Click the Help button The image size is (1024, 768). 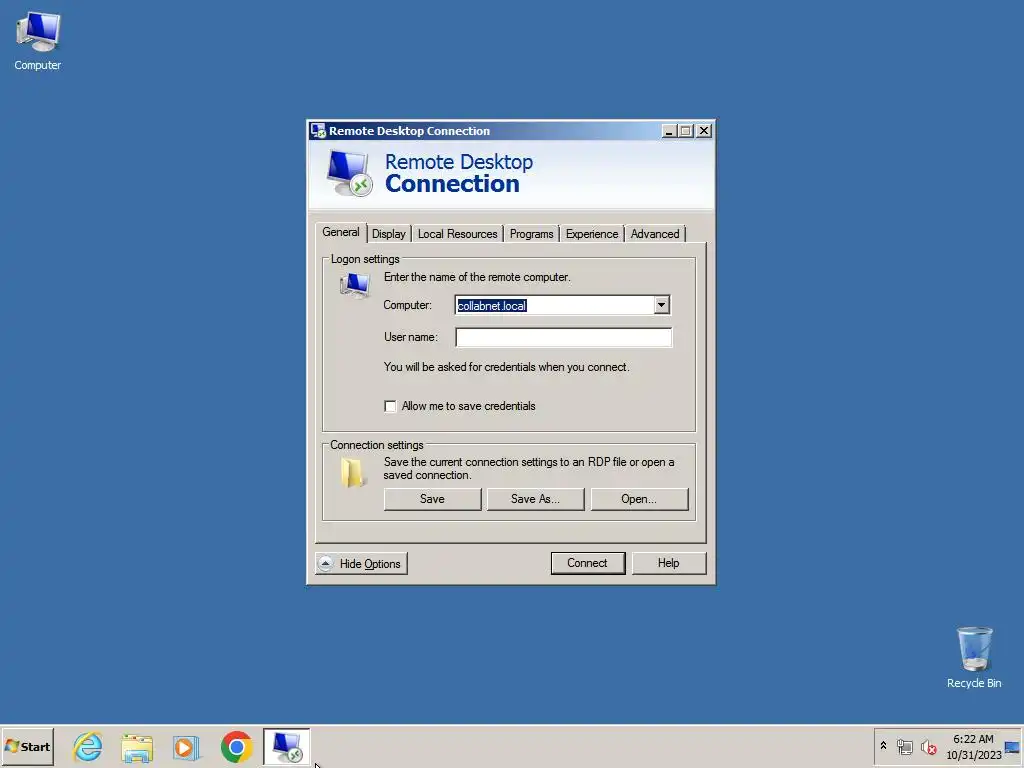pyautogui.click(x=668, y=563)
